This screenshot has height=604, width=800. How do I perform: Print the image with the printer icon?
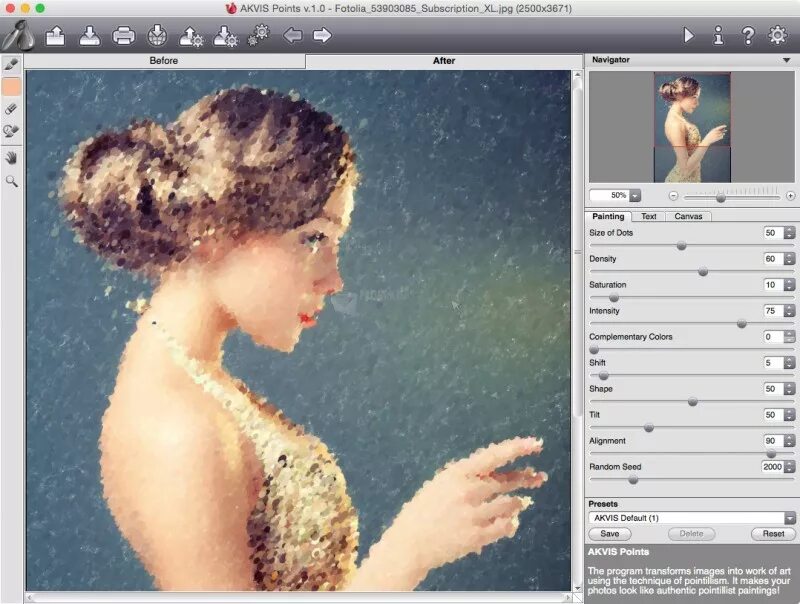point(123,36)
